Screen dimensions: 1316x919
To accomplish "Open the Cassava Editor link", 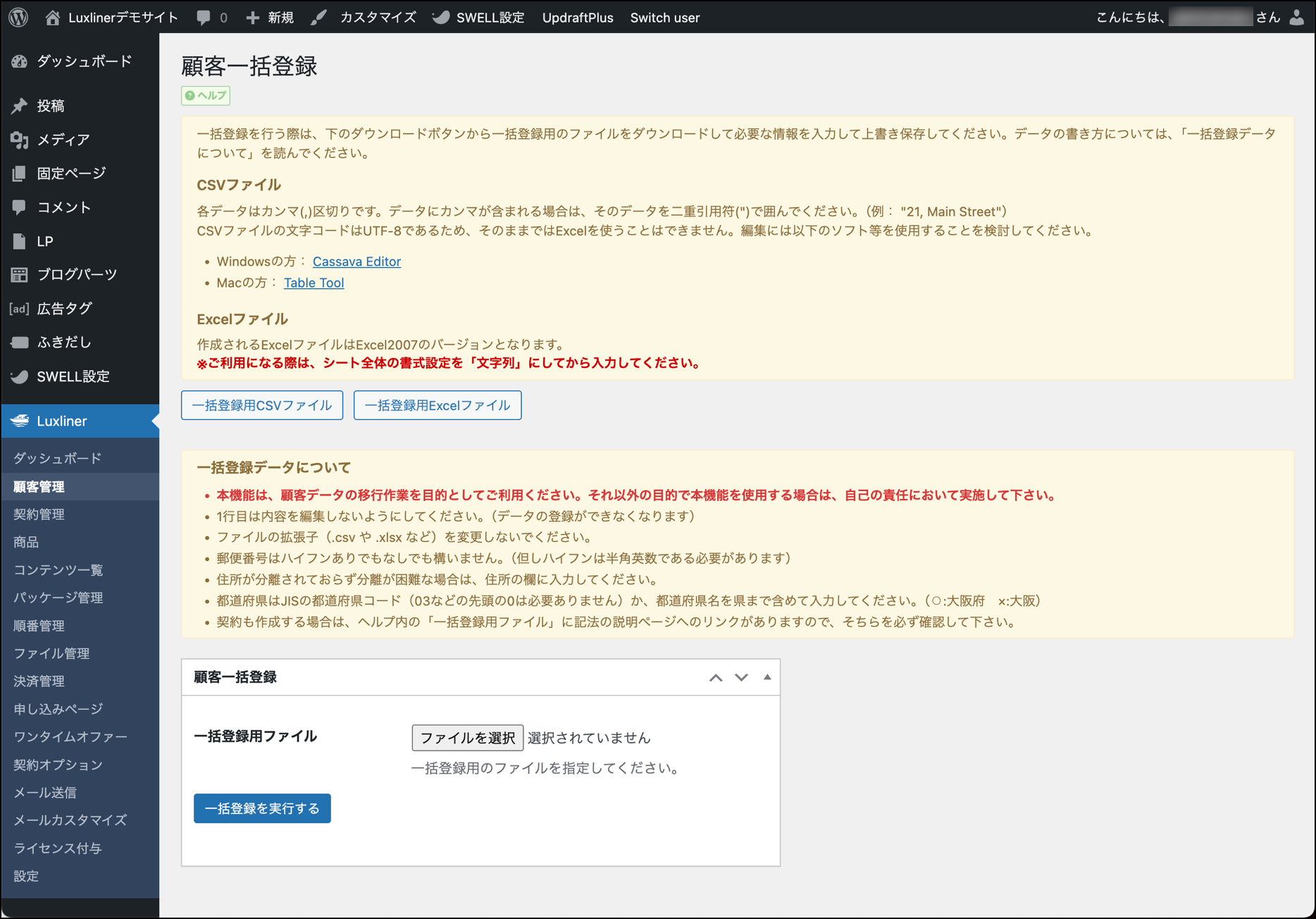I will click(356, 261).
